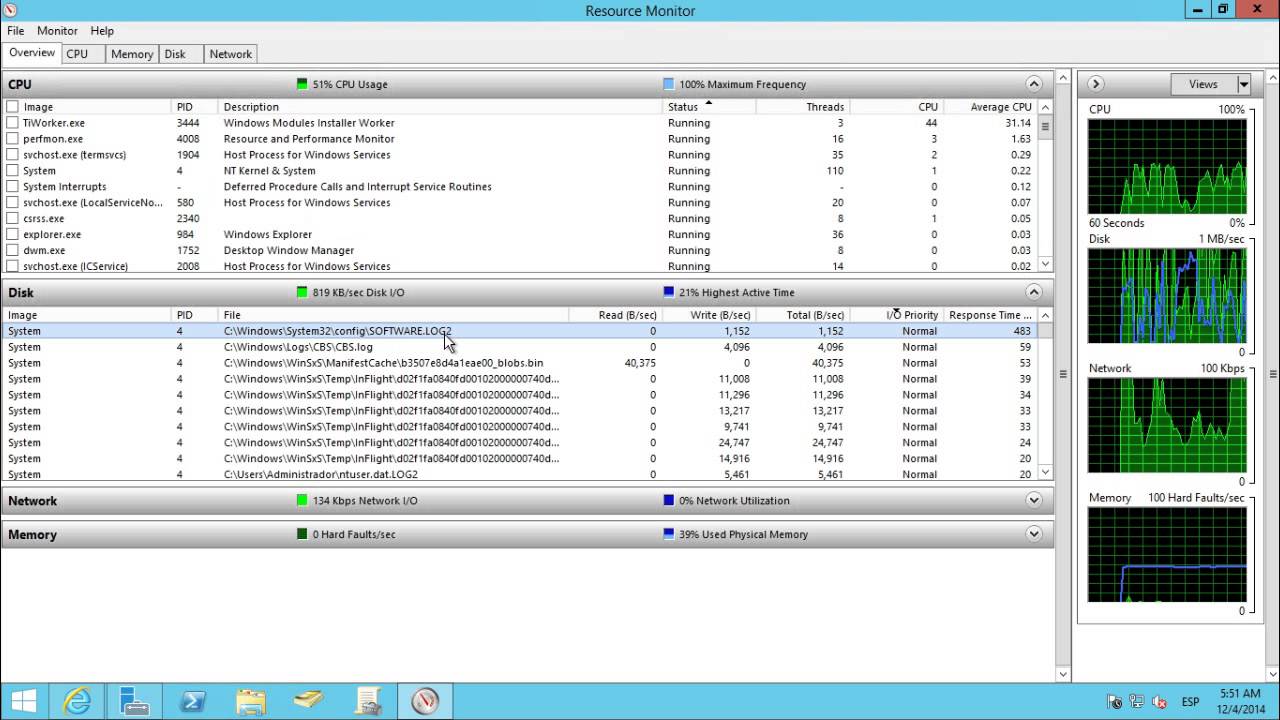Image resolution: width=1280 pixels, height=720 pixels.
Task: Sort disk activity by Read (B/sec) header
Action: tap(615, 315)
